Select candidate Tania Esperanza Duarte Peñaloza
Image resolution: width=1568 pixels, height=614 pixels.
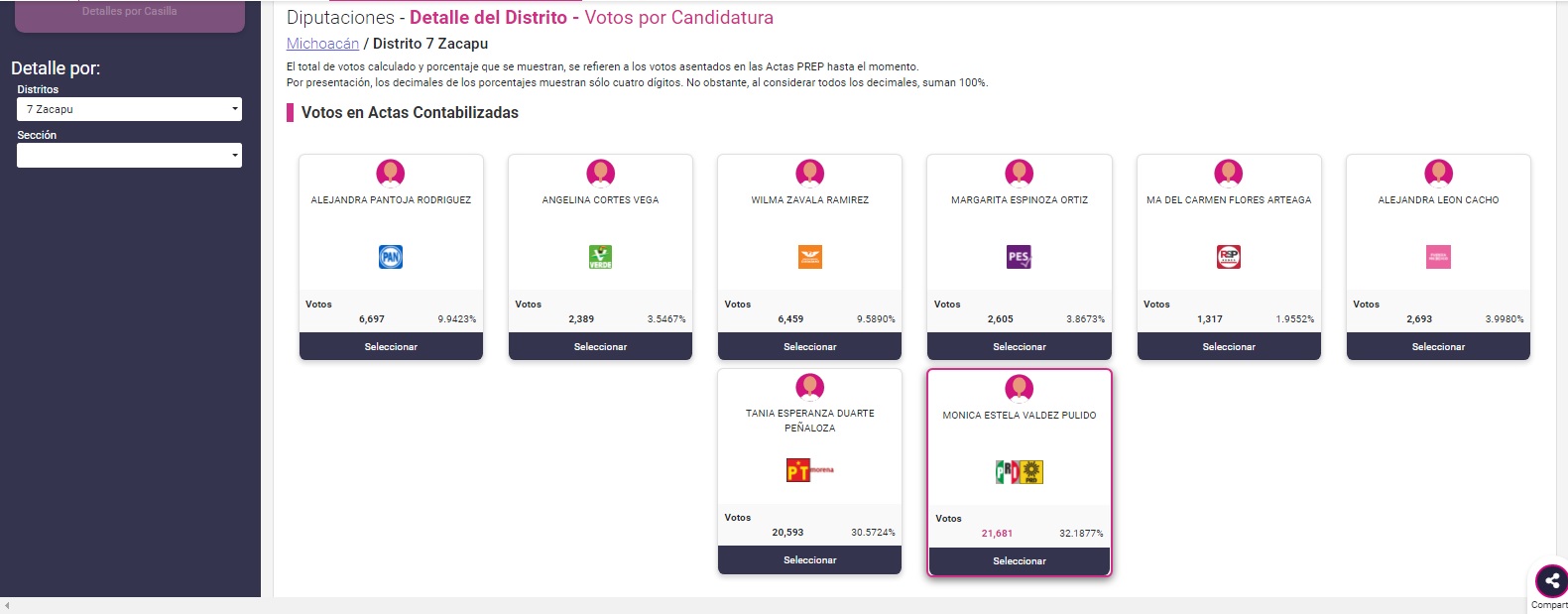tap(810, 559)
